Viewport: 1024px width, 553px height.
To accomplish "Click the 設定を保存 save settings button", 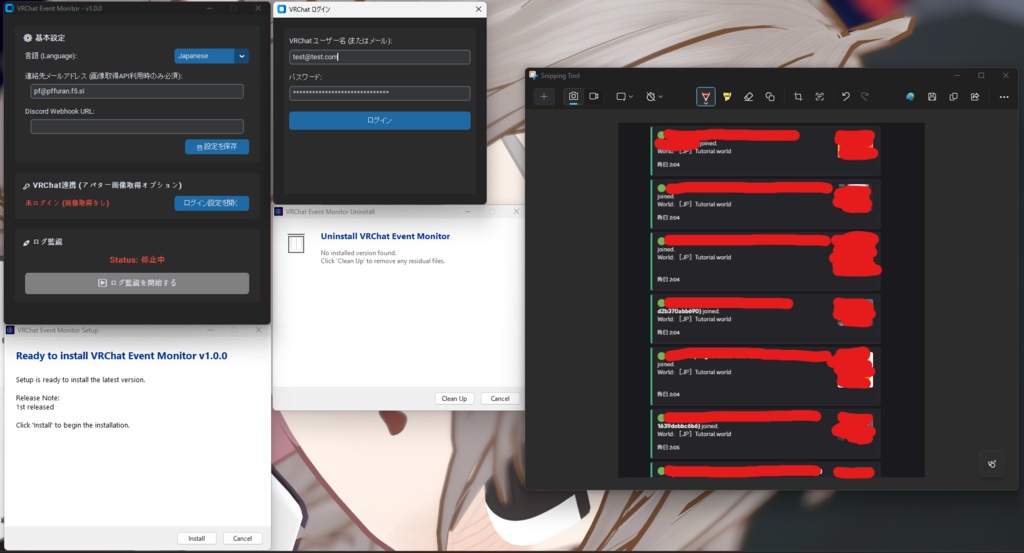I will 217,147.
